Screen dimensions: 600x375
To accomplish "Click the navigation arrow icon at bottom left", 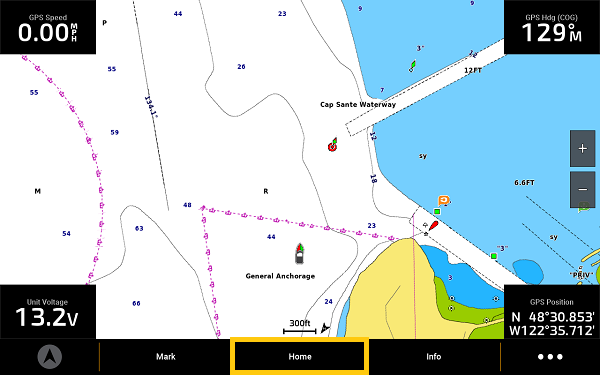I will (50, 357).
